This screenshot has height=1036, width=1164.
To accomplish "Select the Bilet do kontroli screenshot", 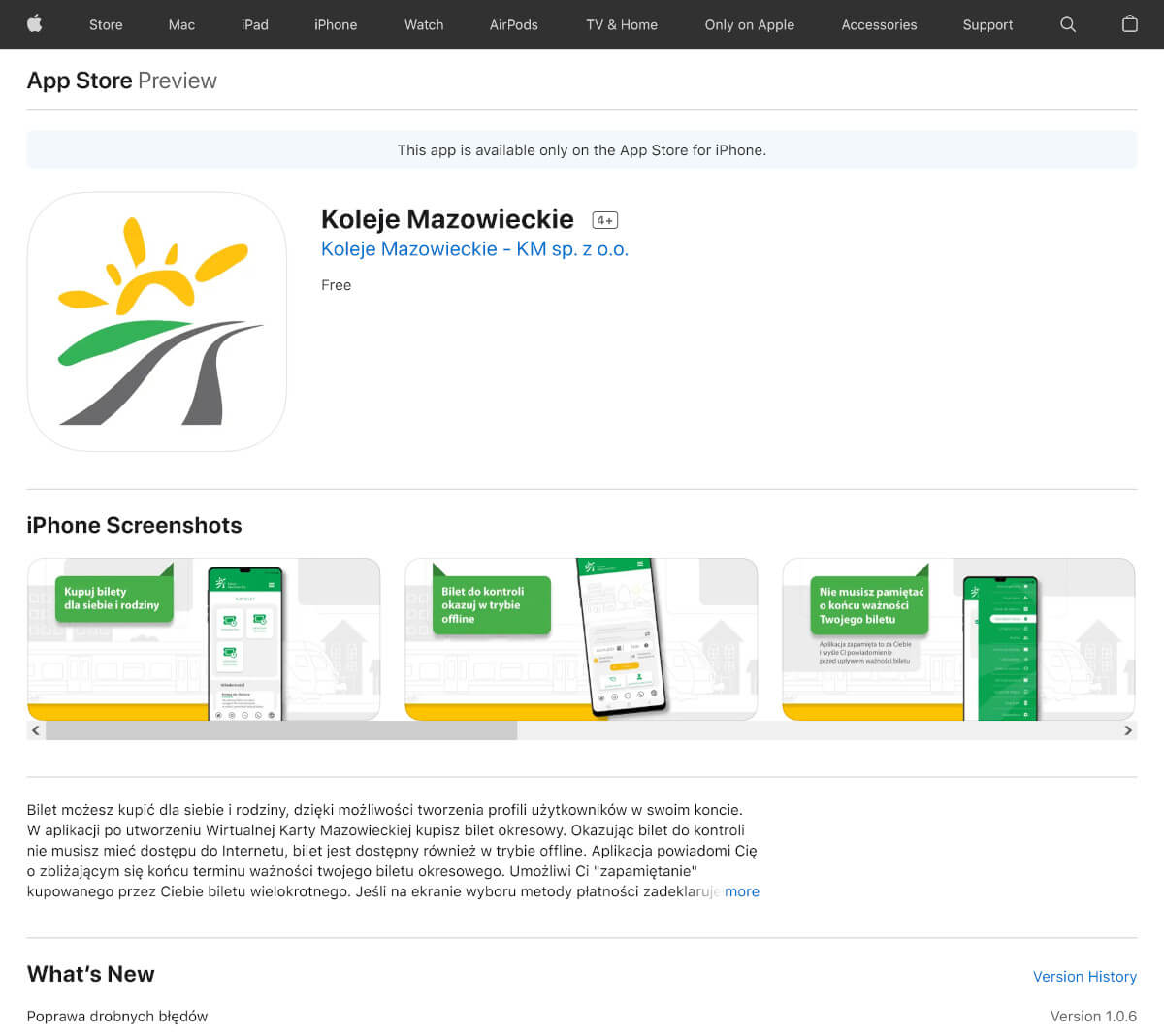I will pyautogui.click(x=581, y=638).
